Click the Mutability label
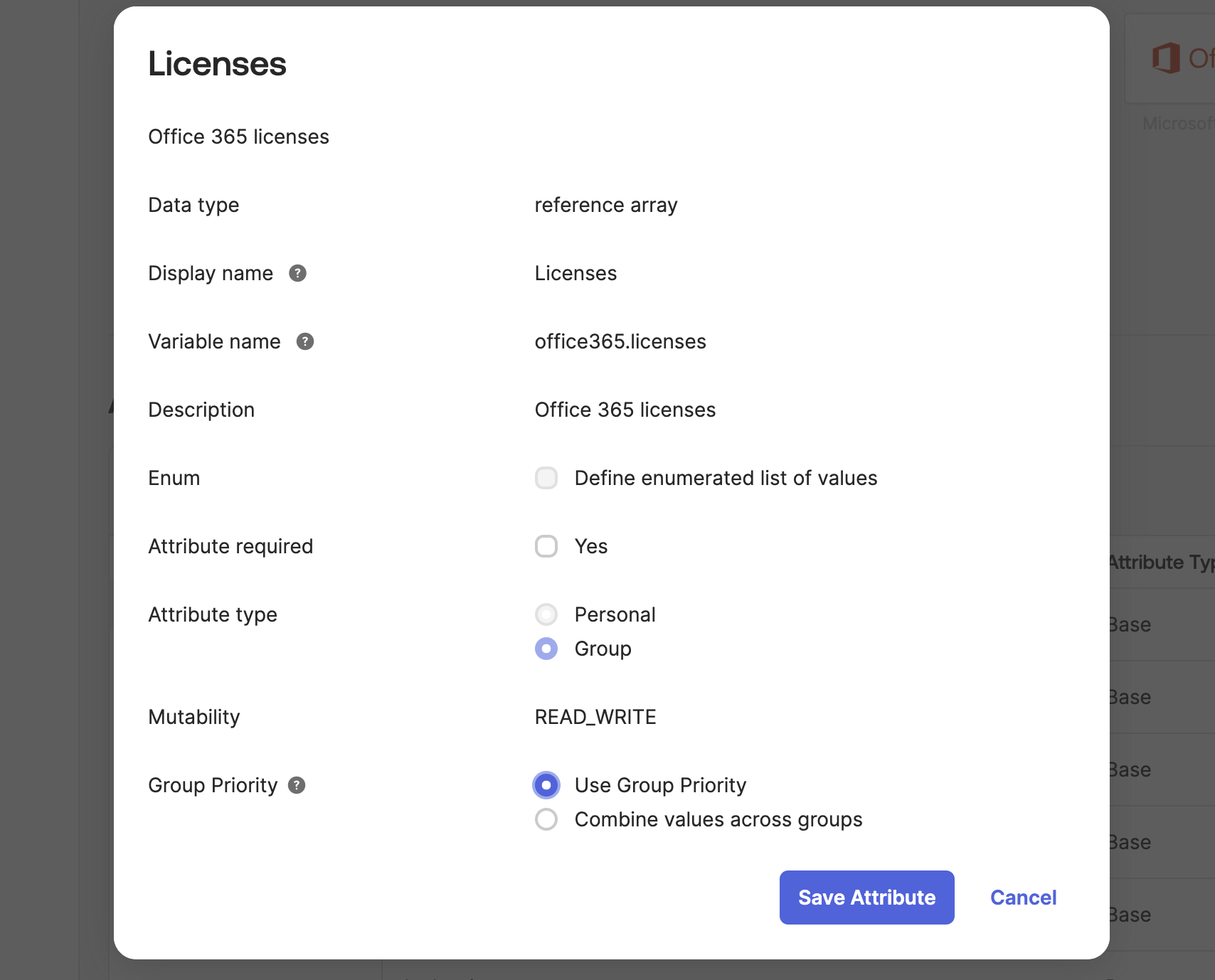Image resolution: width=1215 pixels, height=980 pixels. point(194,717)
